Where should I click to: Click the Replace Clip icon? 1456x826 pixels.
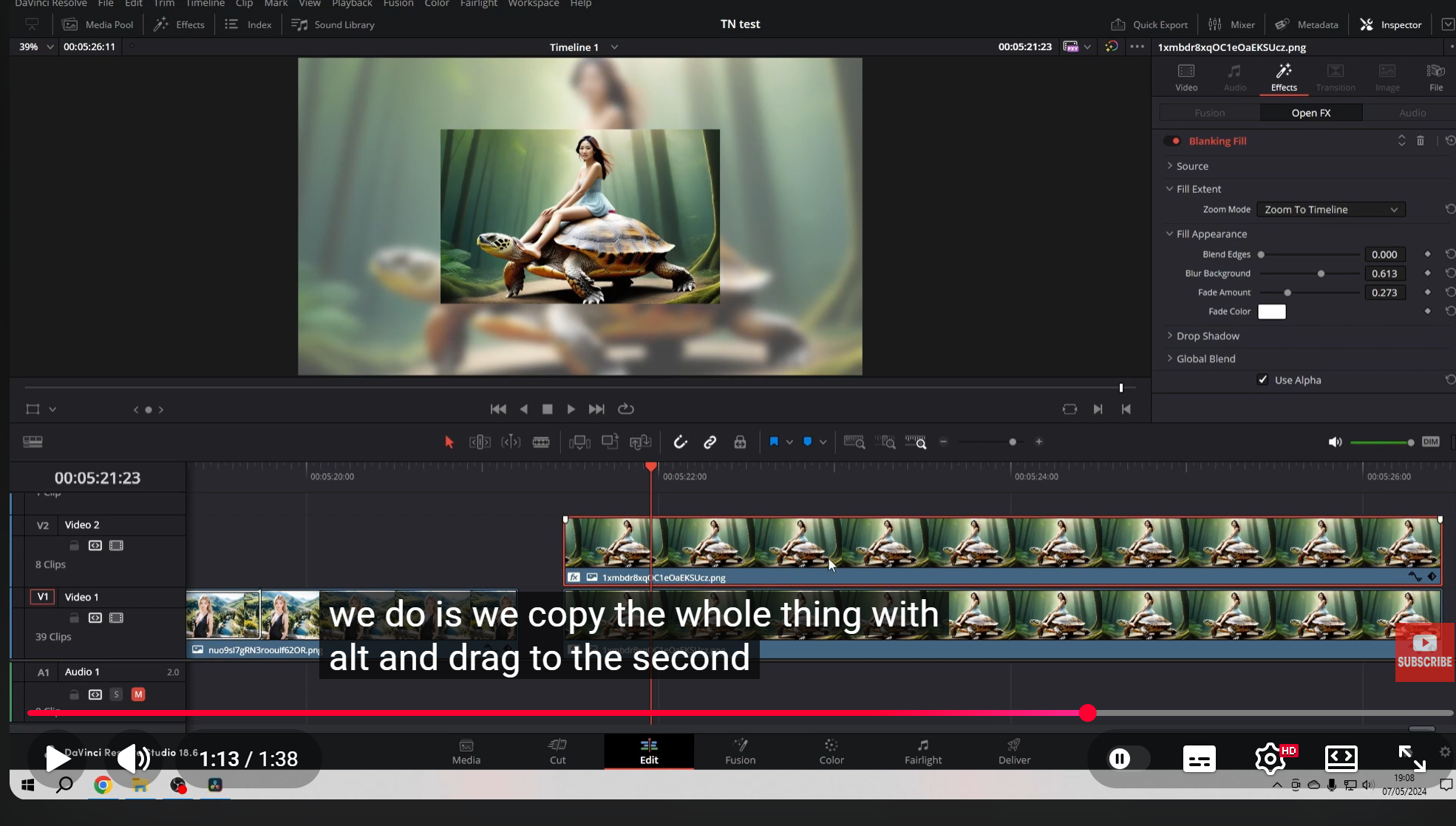pyautogui.click(x=640, y=442)
